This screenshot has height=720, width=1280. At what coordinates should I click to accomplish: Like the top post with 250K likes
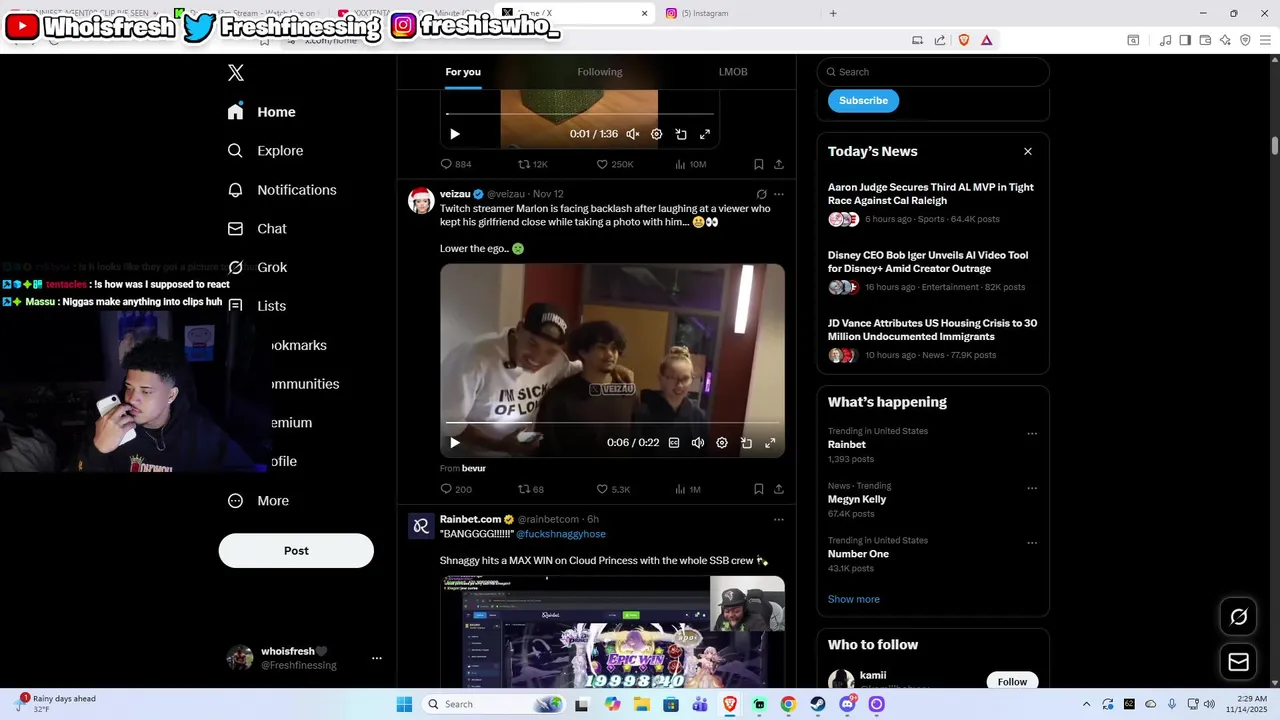click(615, 164)
